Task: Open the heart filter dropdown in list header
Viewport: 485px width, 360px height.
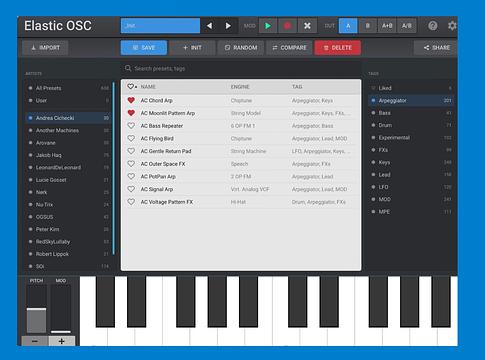Action: (x=132, y=87)
